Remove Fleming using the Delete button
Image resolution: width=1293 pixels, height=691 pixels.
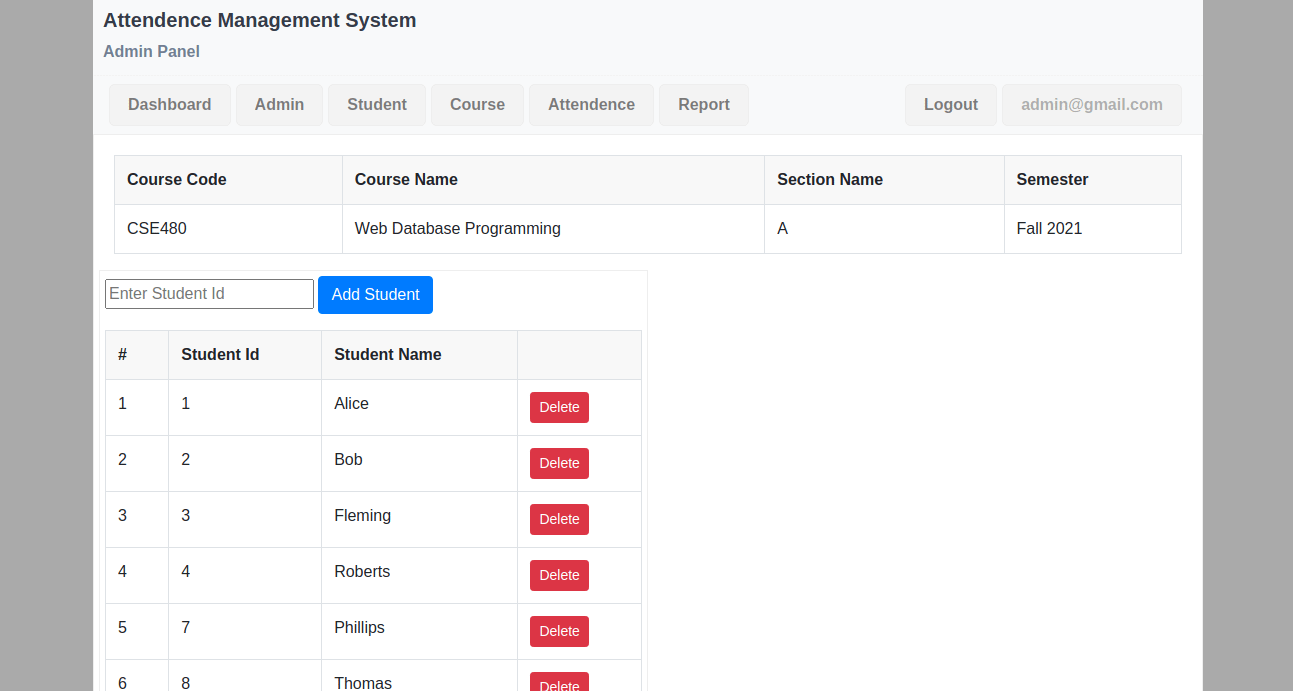tap(559, 519)
